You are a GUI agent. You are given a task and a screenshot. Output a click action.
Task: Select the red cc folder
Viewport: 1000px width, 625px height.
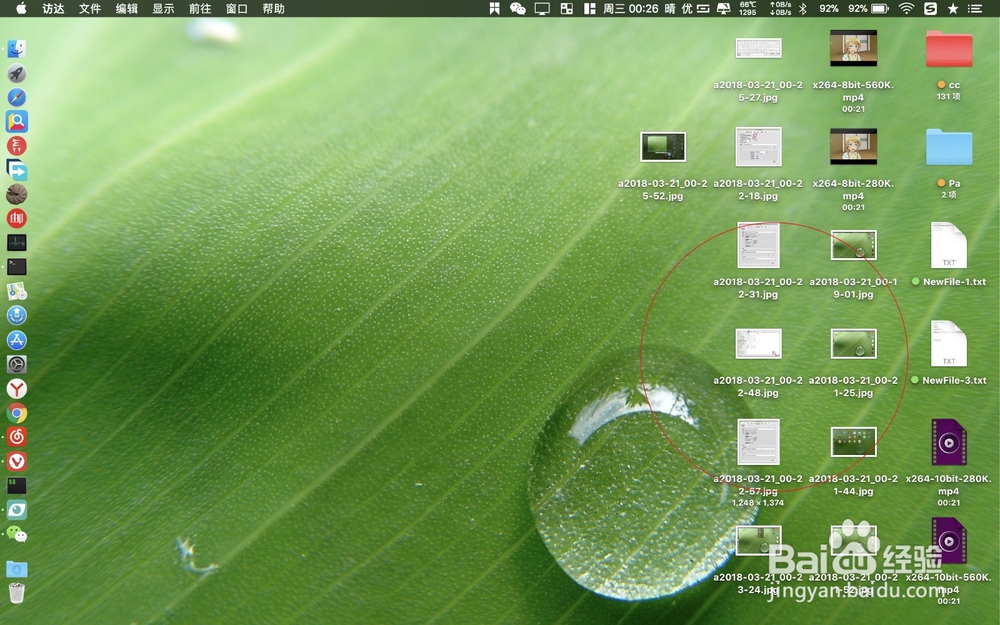[x=949, y=48]
